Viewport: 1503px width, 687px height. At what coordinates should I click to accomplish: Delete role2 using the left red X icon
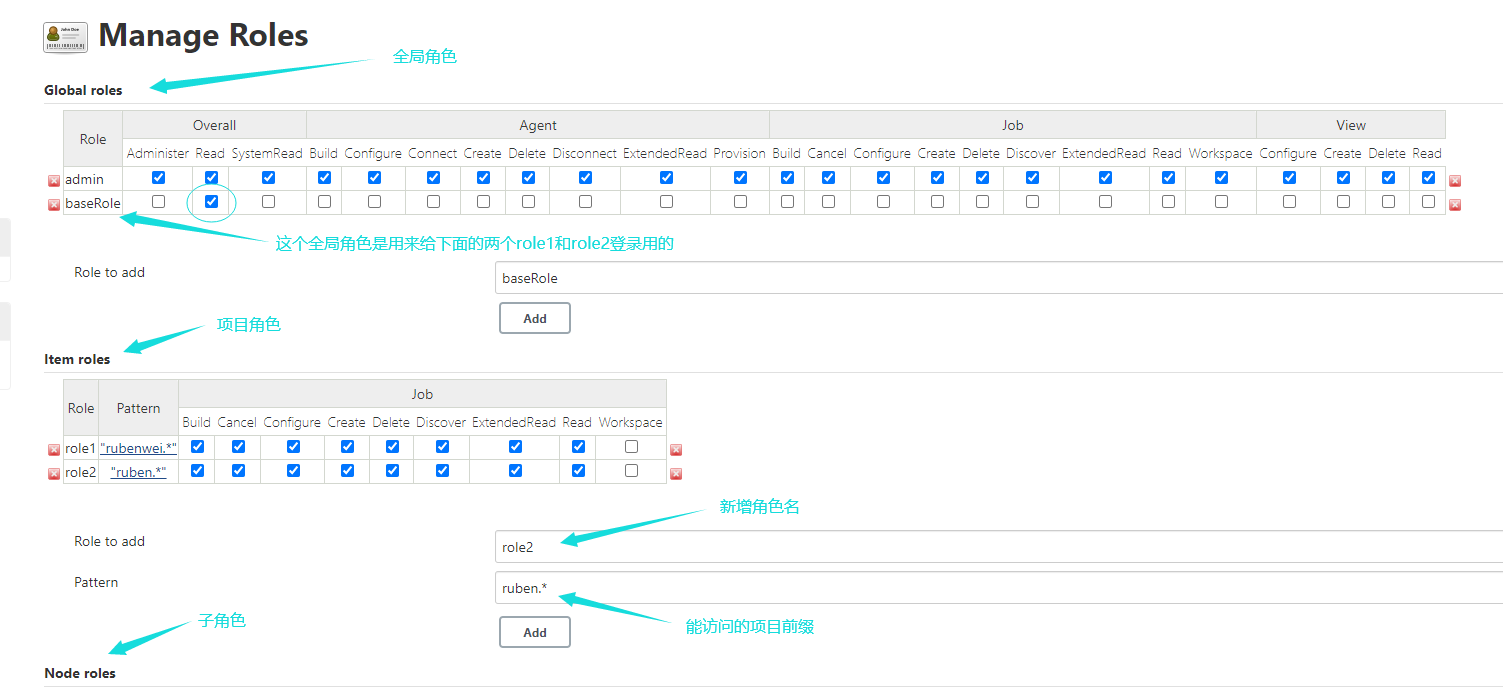tap(54, 474)
